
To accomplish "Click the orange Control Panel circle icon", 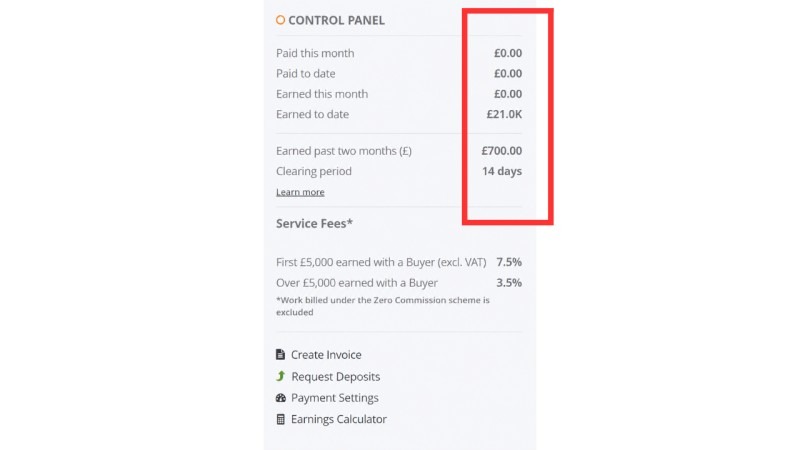I will tap(280, 20).
